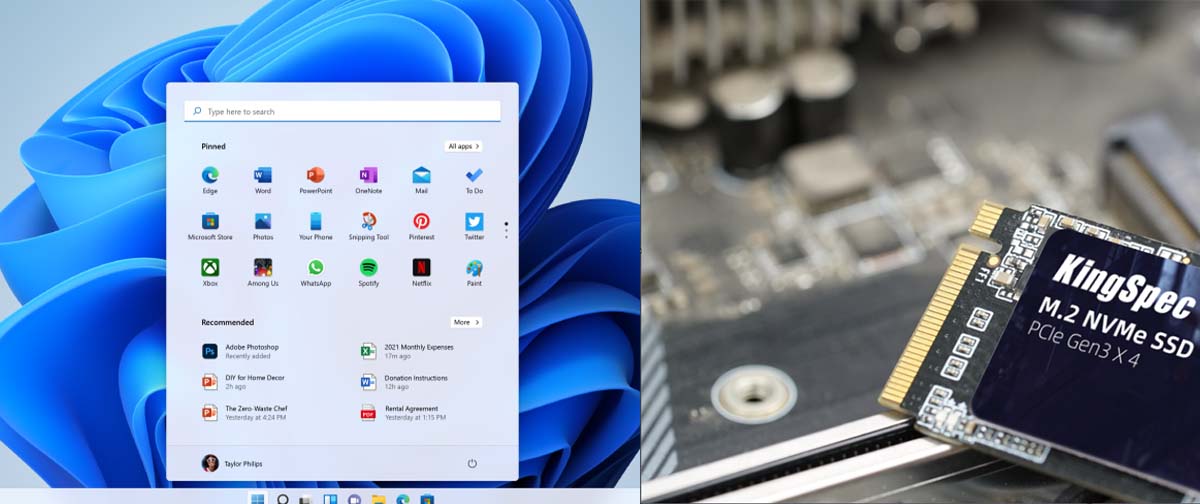Open the Rental Agreement PDF

[403, 412]
